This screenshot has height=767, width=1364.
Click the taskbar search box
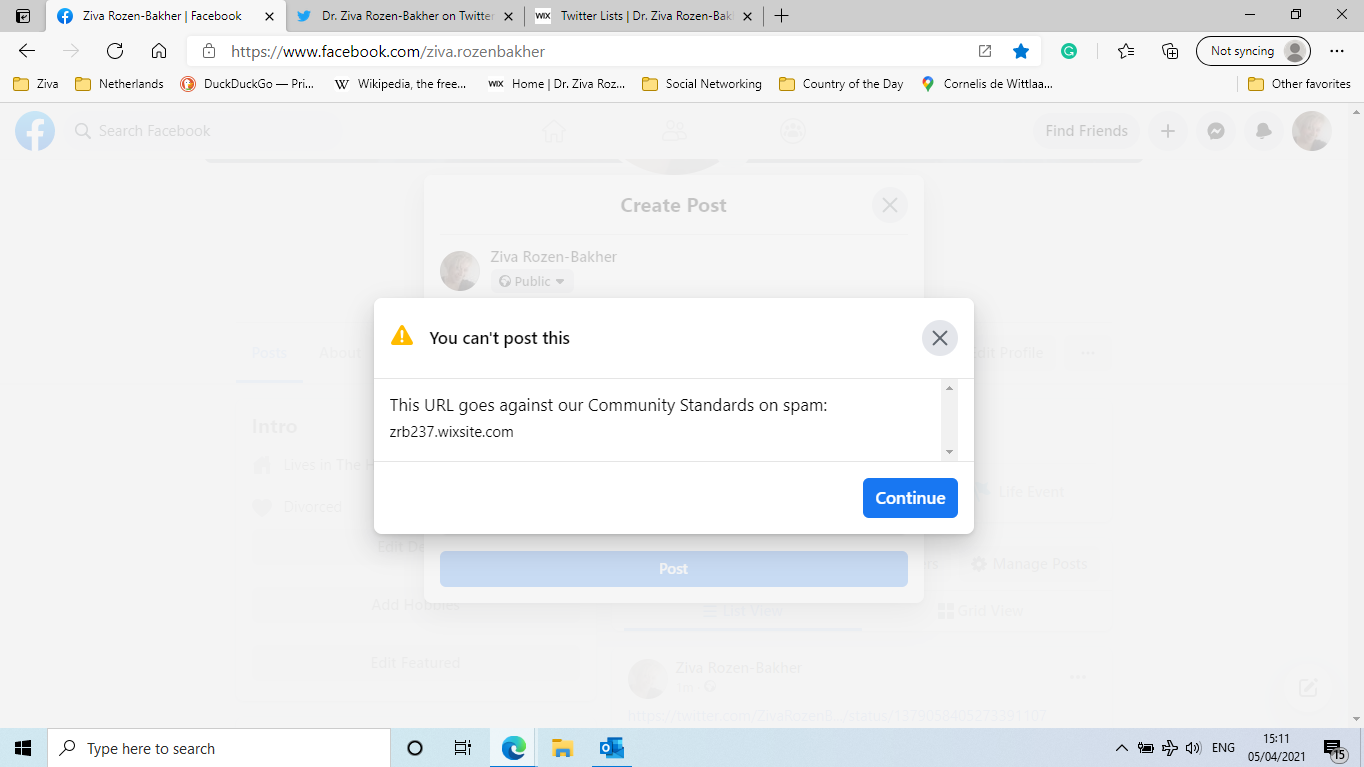click(x=219, y=748)
